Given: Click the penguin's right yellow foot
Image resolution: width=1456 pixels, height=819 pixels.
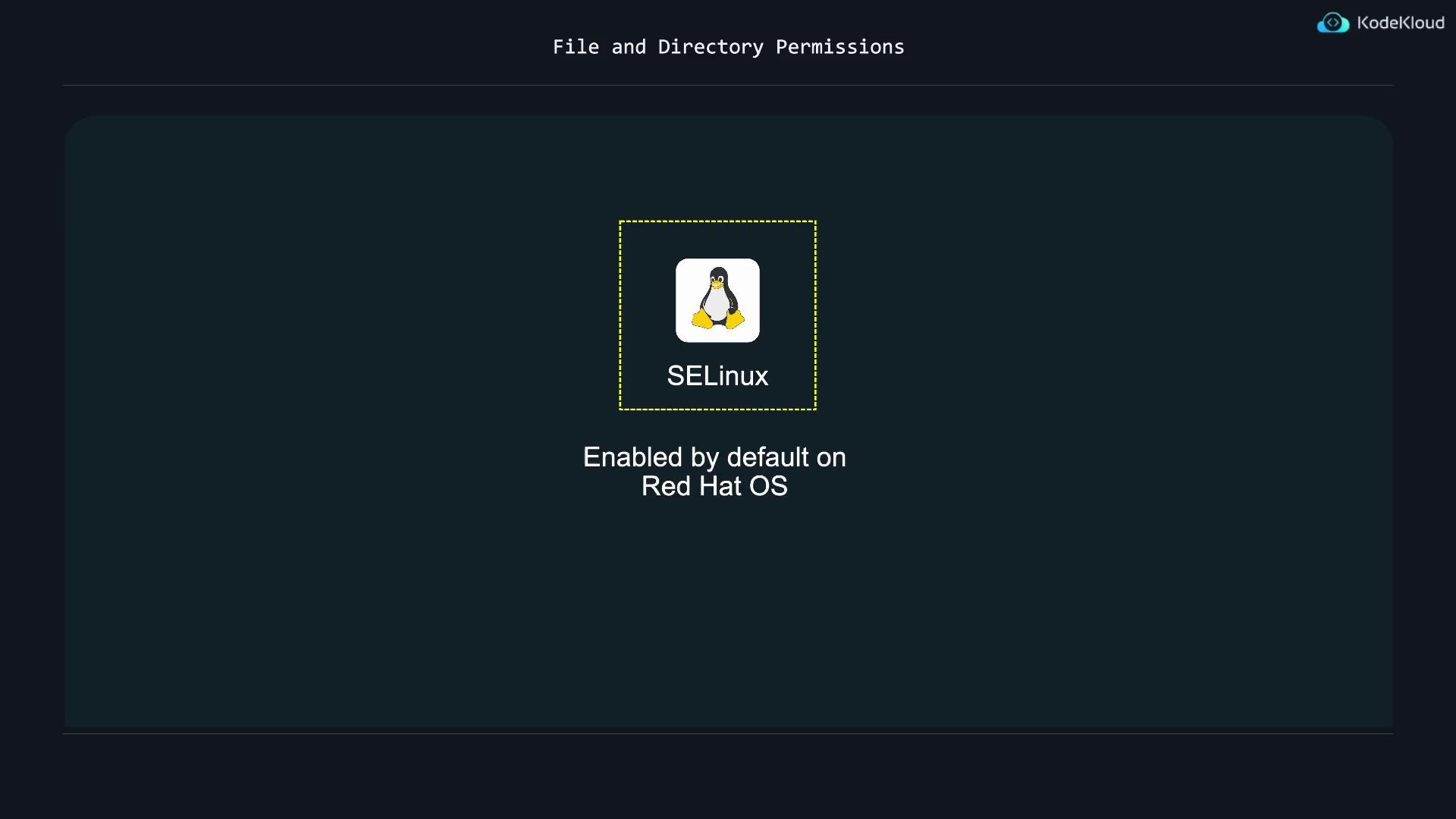Looking at the screenshot, I should 735,318.
